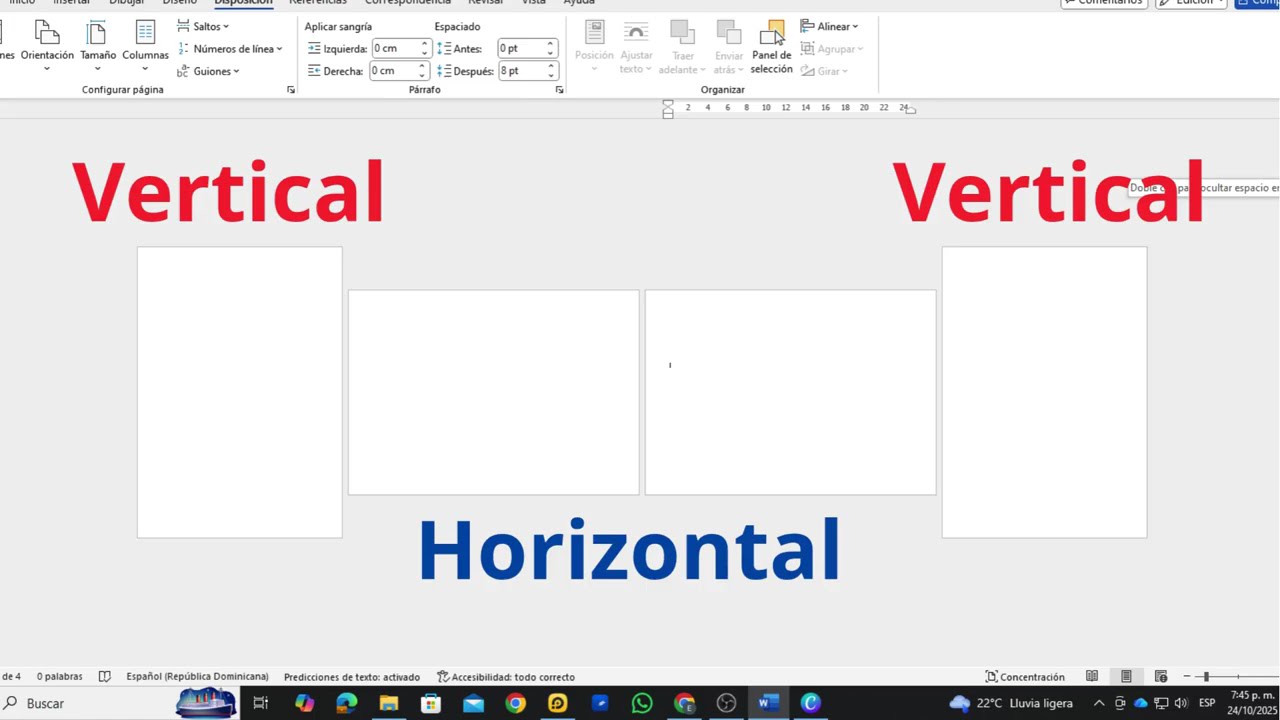Toggle the Panel de selección pane

tap(771, 46)
